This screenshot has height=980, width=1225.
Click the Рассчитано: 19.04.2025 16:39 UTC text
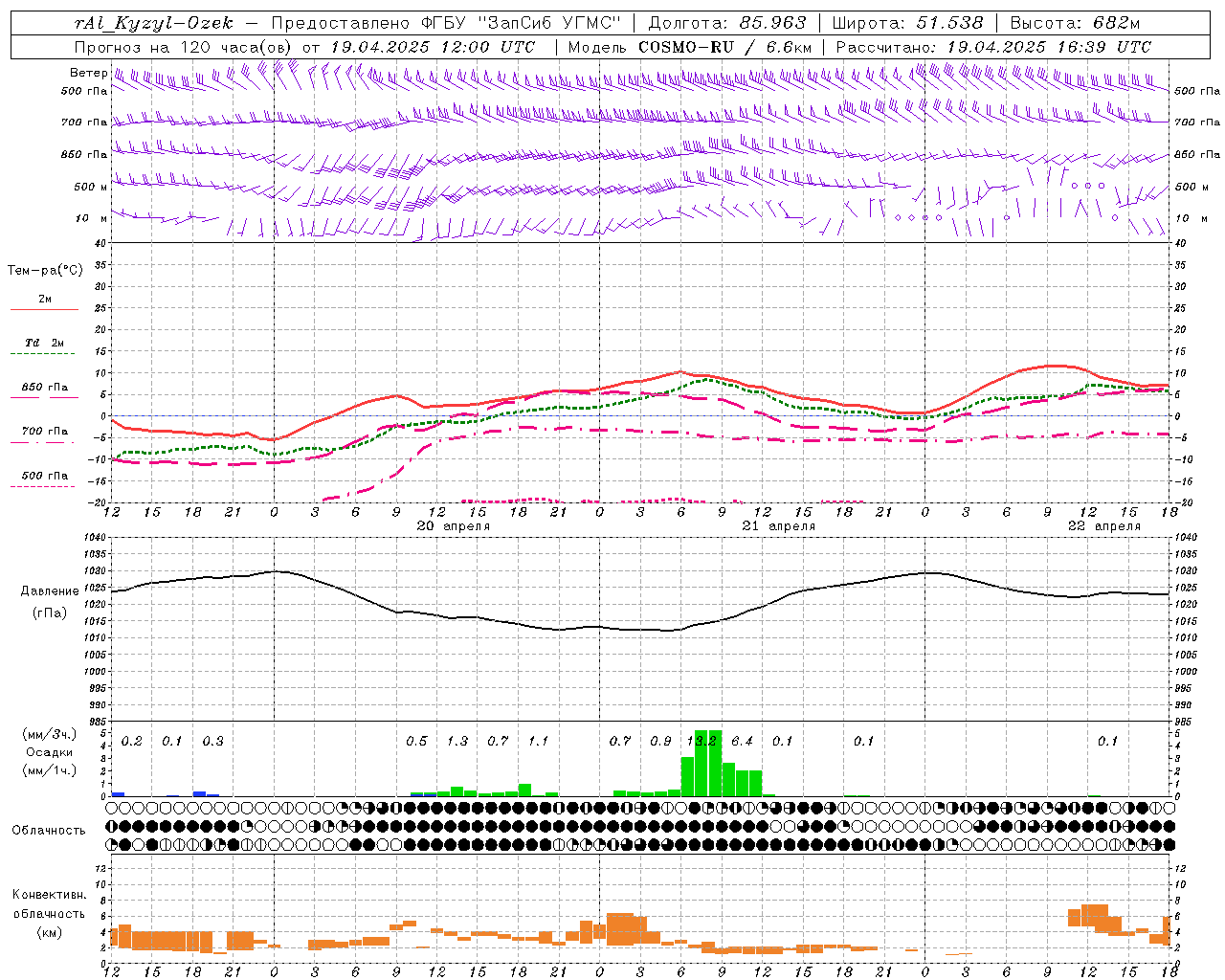993,47
